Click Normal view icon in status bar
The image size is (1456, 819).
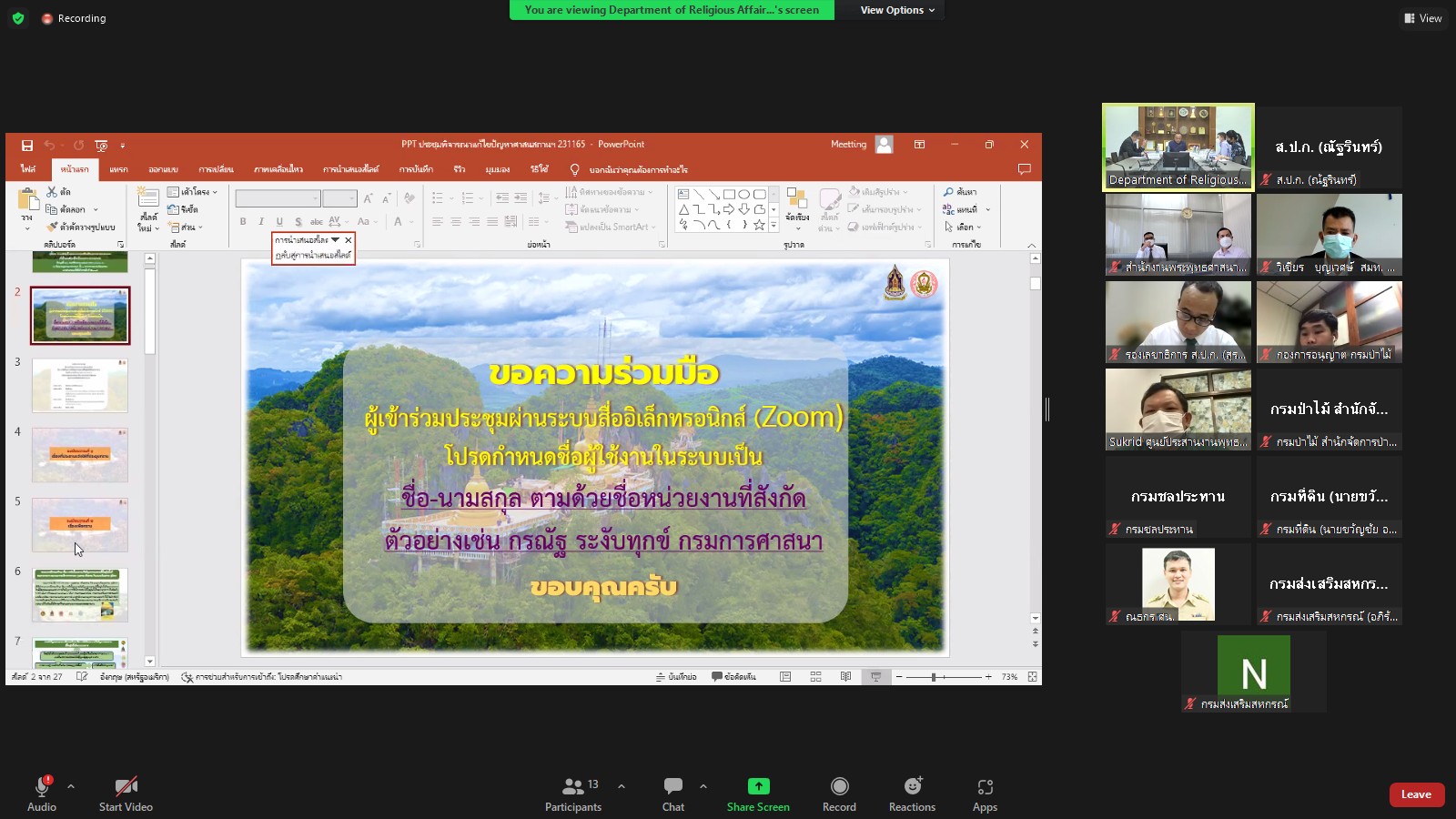785,677
